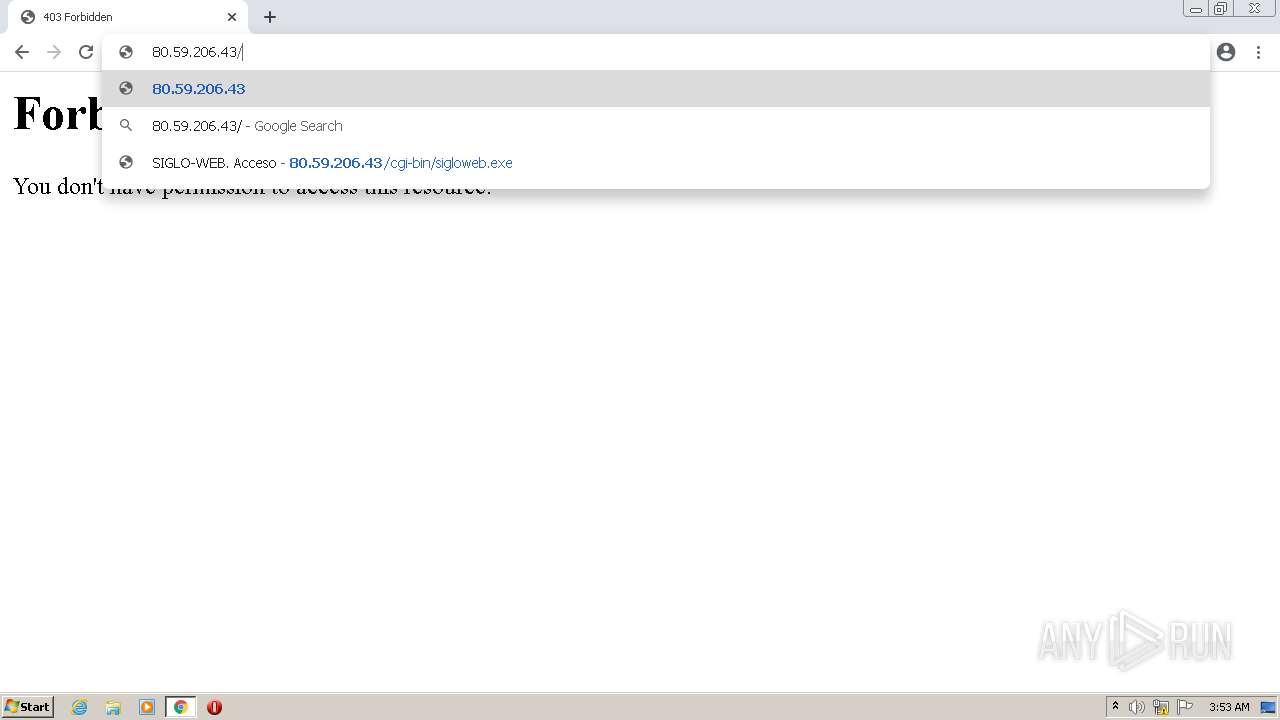Click the favicon on the 403 Forbidden tab
This screenshot has width=1280, height=720.
click(x=28, y=17)
